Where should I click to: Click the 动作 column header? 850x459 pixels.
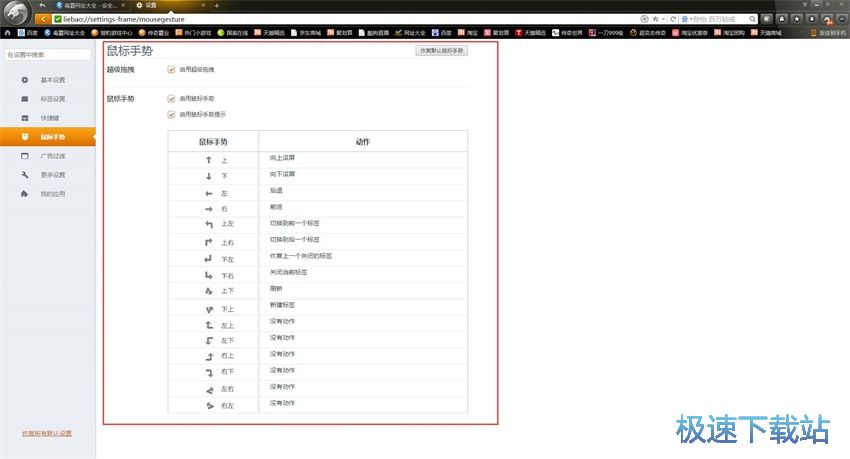coord(363,141)
